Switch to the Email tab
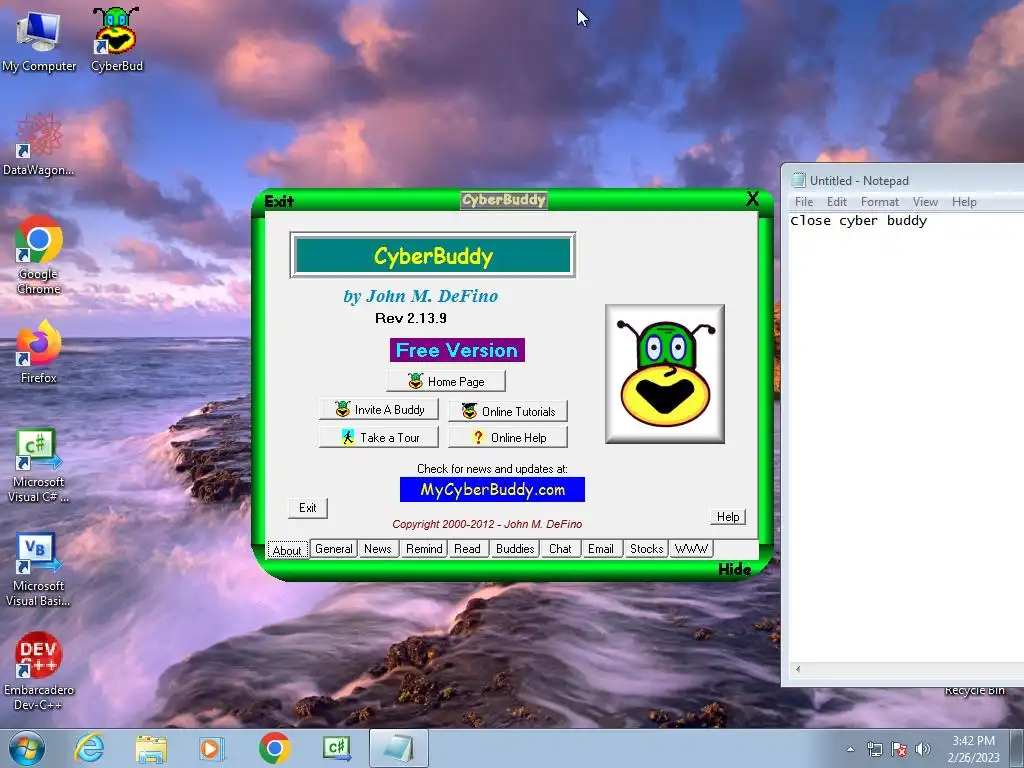Screen dimensions: 1024x768 click(601, 549)
